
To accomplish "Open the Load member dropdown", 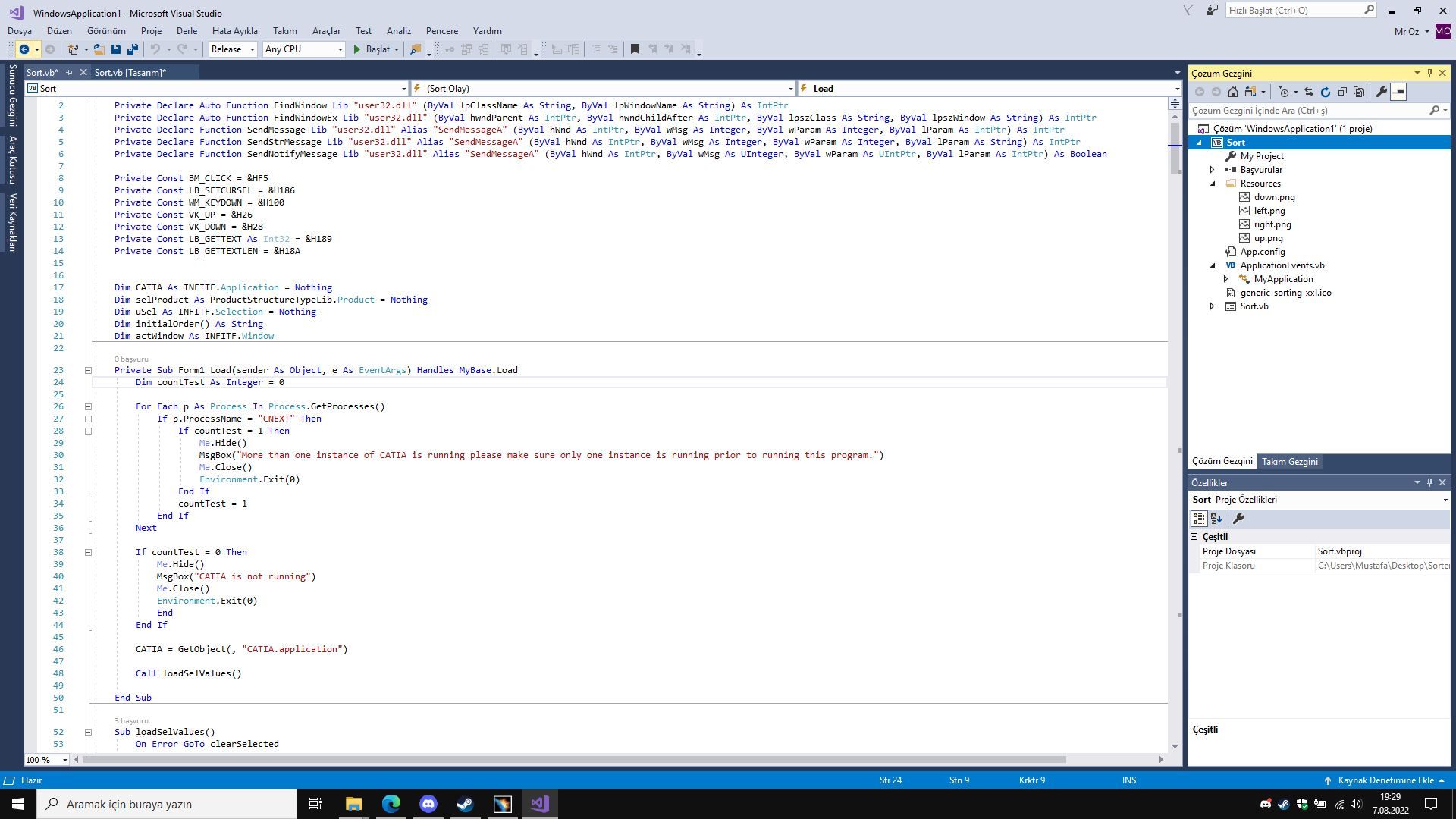I will [x=990, y=89].
